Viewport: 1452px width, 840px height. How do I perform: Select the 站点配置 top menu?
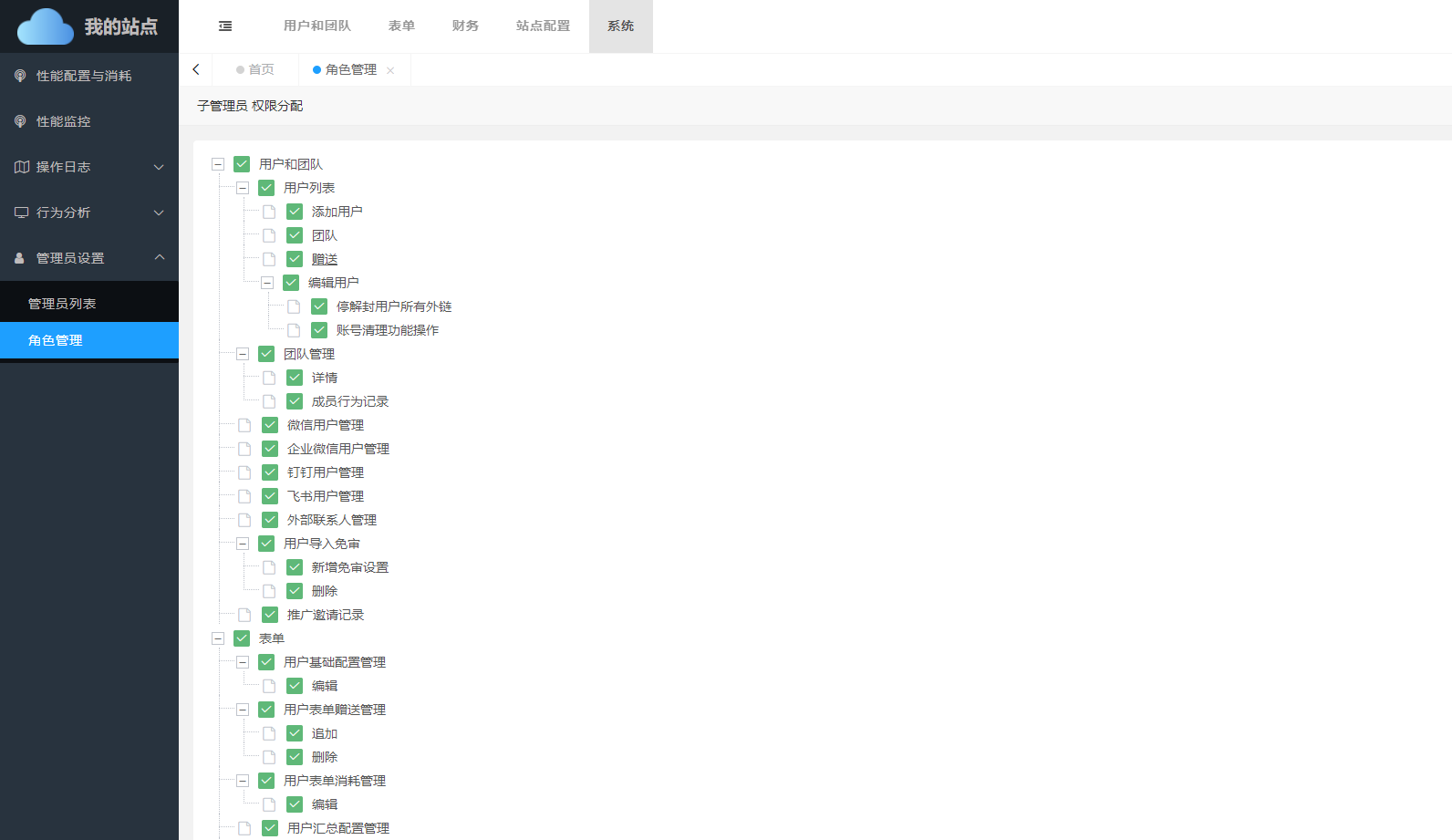pos(543,26)
